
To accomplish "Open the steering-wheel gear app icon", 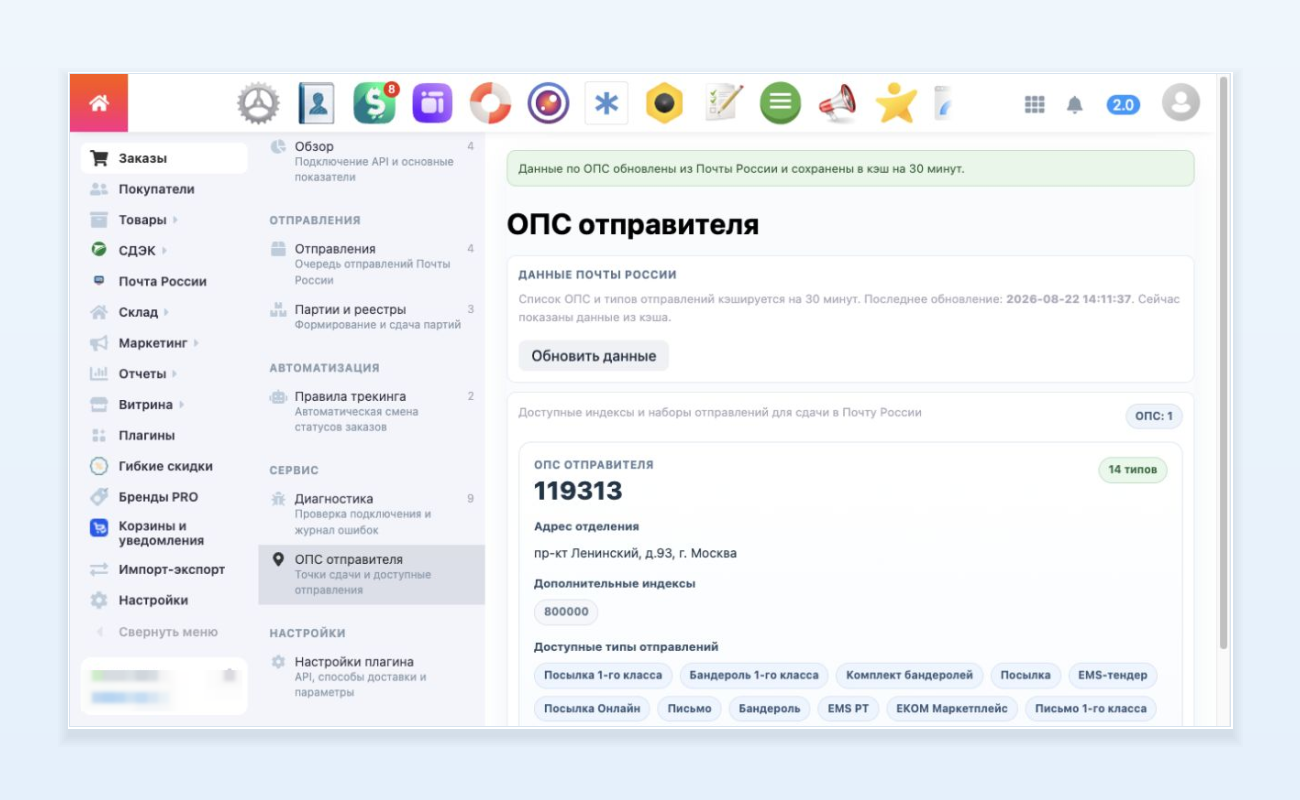I will coord(258,103).
